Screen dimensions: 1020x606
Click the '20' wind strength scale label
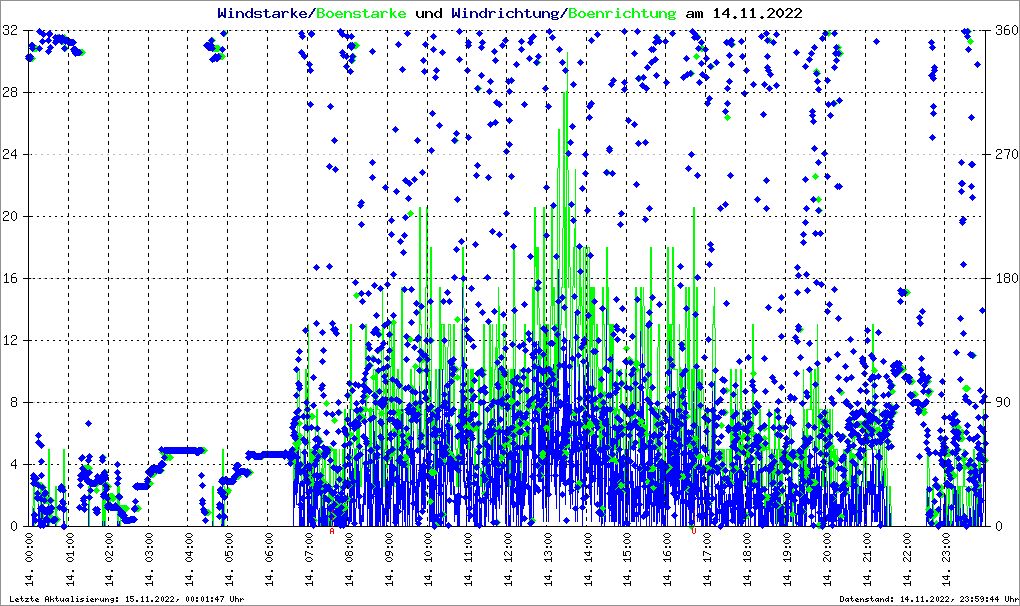coord(10,217)
